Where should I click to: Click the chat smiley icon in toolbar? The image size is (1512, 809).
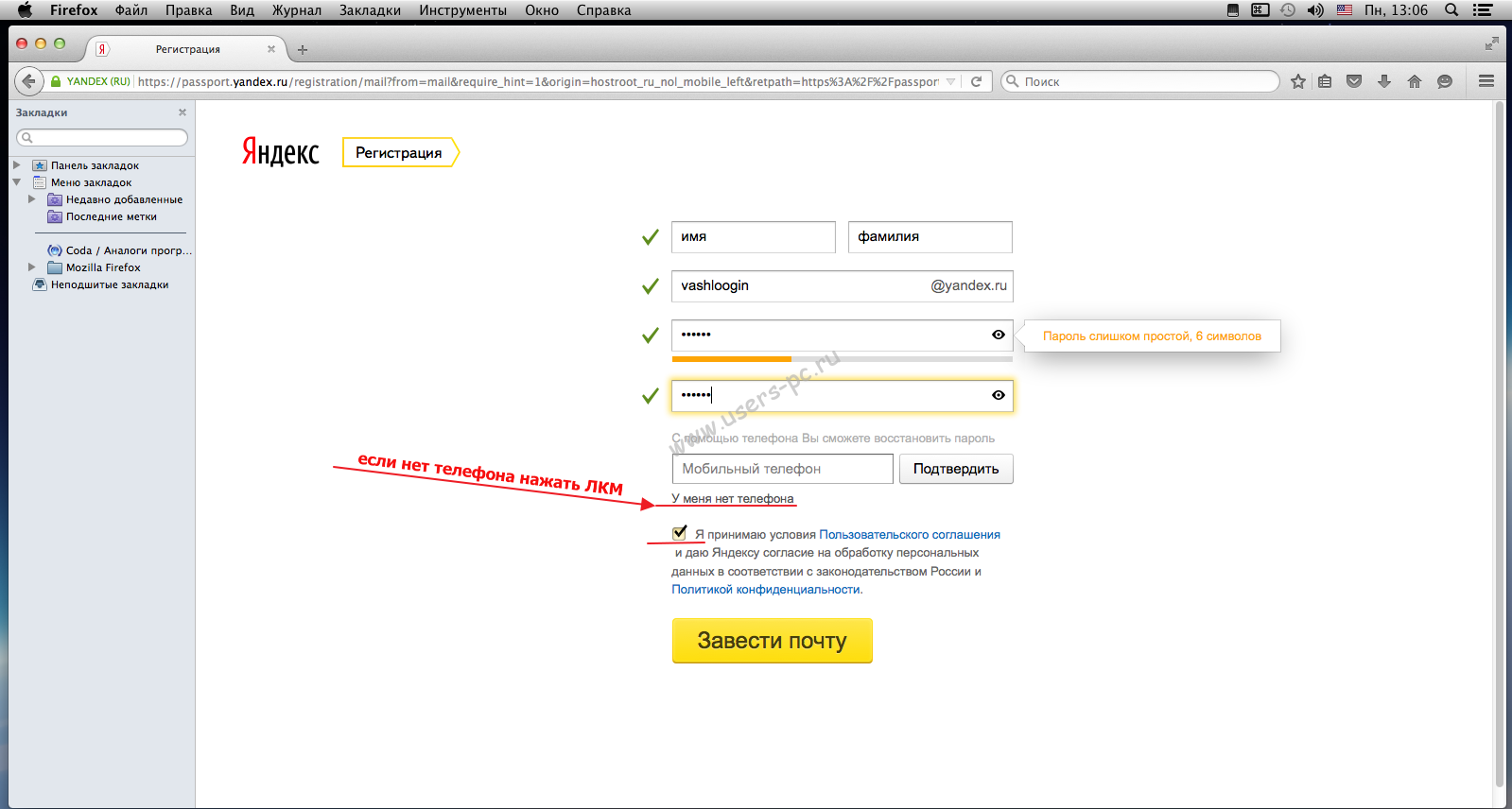(x=1445, y=81)
